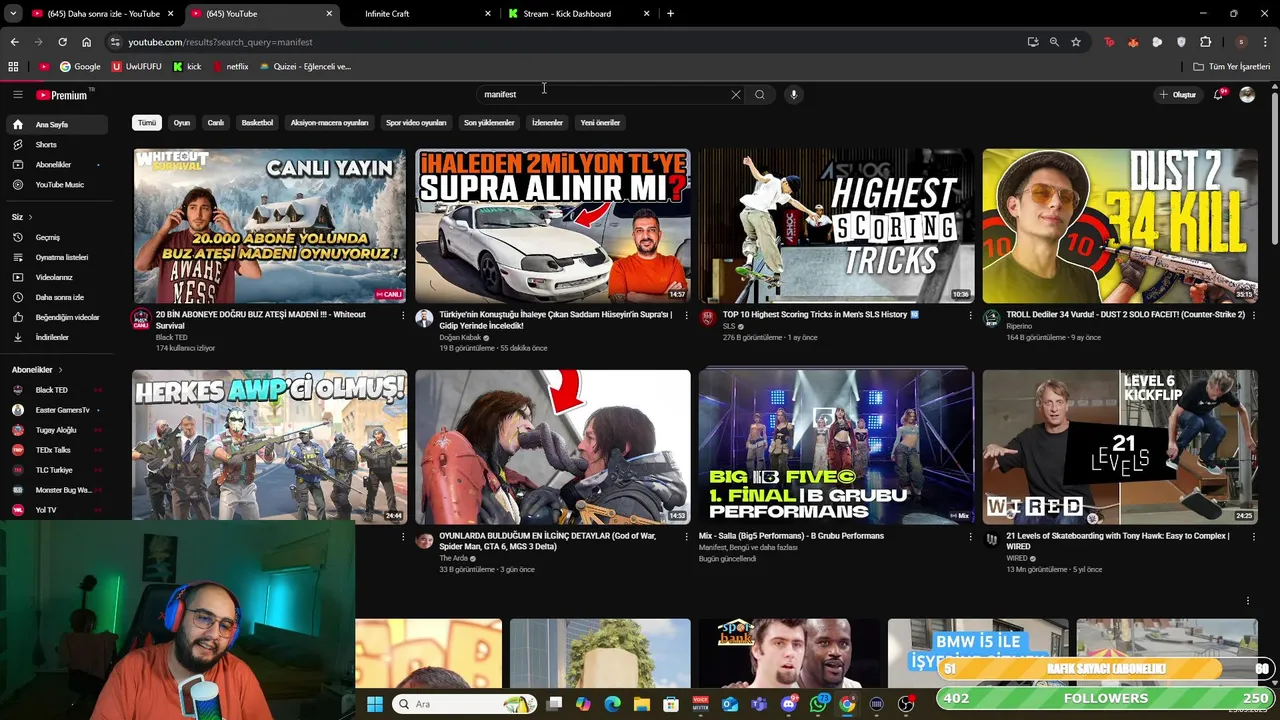Click the Doğan Kabak channel name
Screen dimensions: 1280x720
tap(460, 338)
